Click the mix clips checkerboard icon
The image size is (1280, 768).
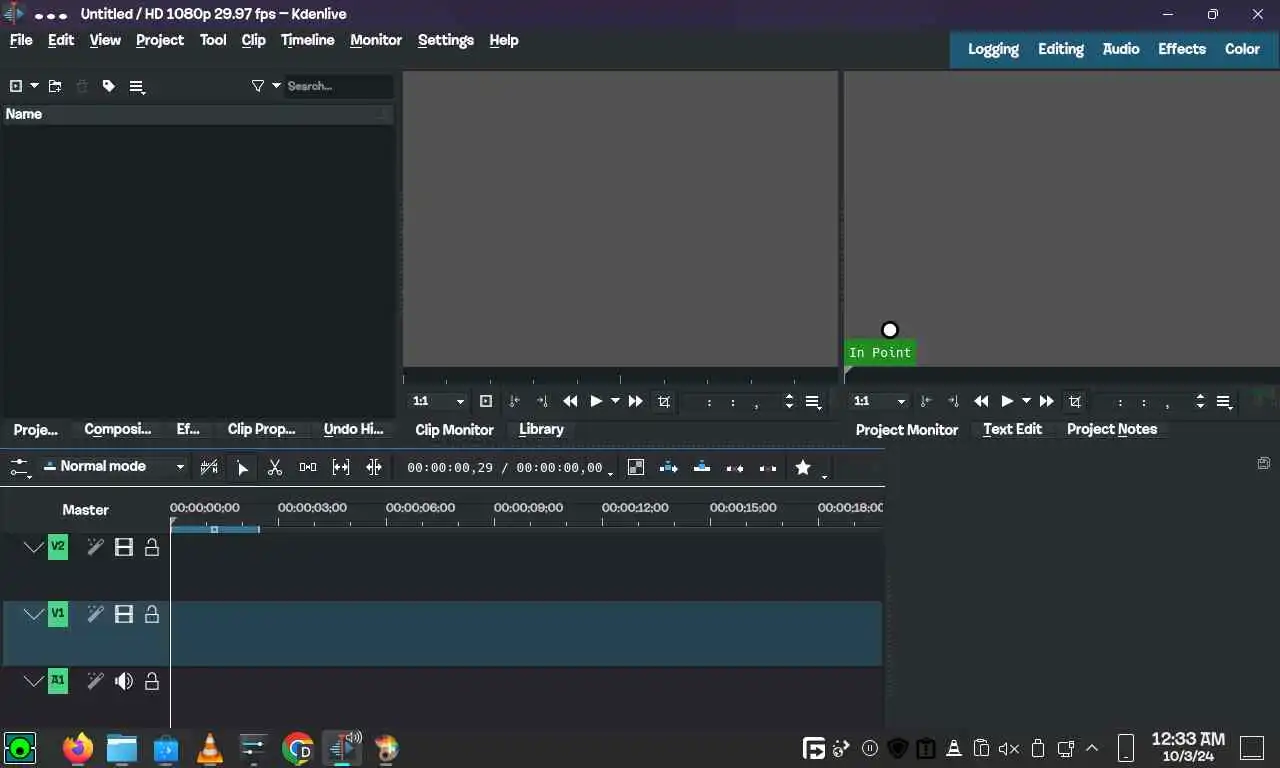(x=636, y=467)
